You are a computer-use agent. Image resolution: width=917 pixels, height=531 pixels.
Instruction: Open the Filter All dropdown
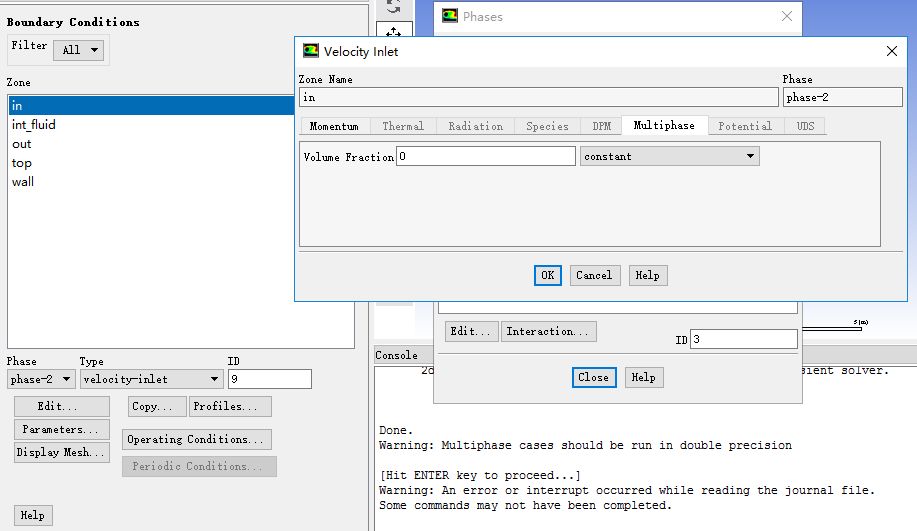(79, 50)
